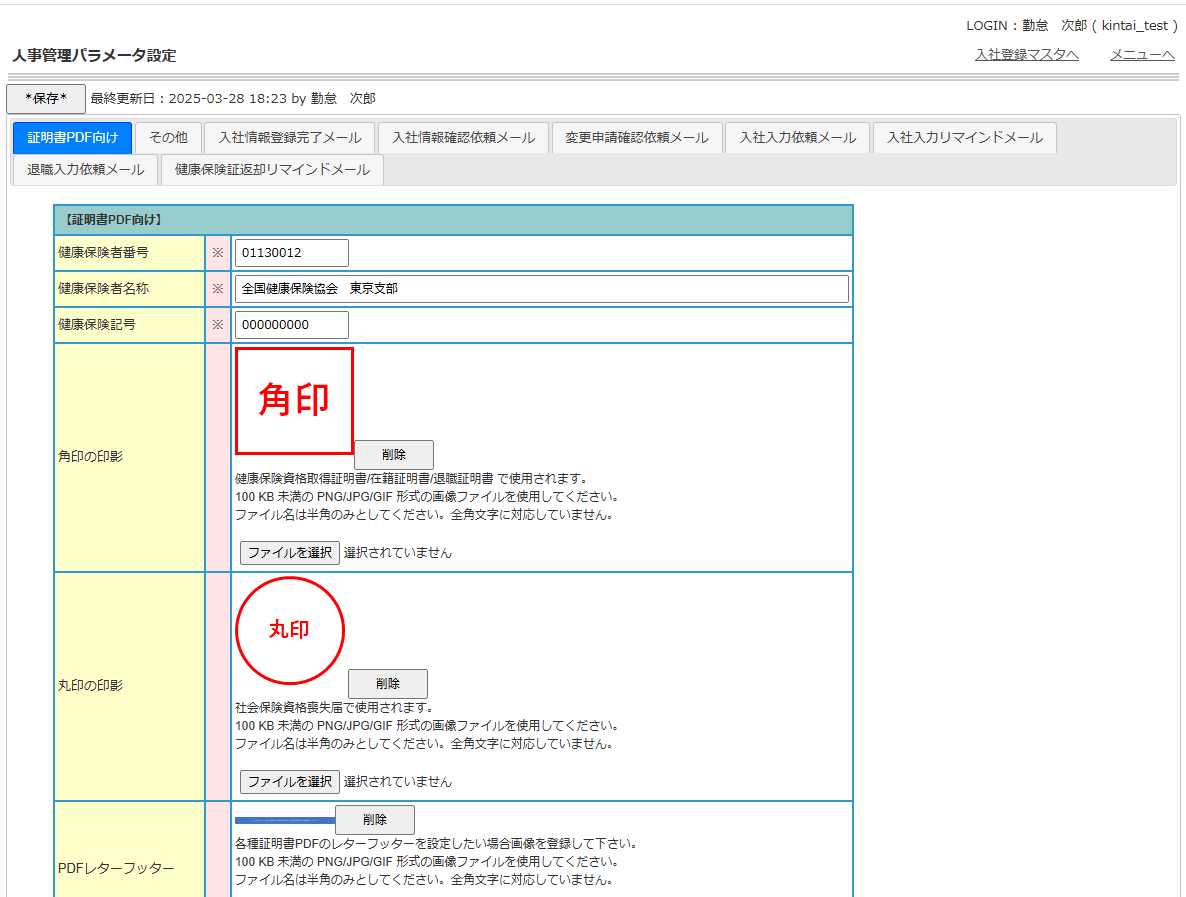The image size is (1186, 897).
Task: Open the 退職入力依頼メール tab
Action: [x=86, y=170]
